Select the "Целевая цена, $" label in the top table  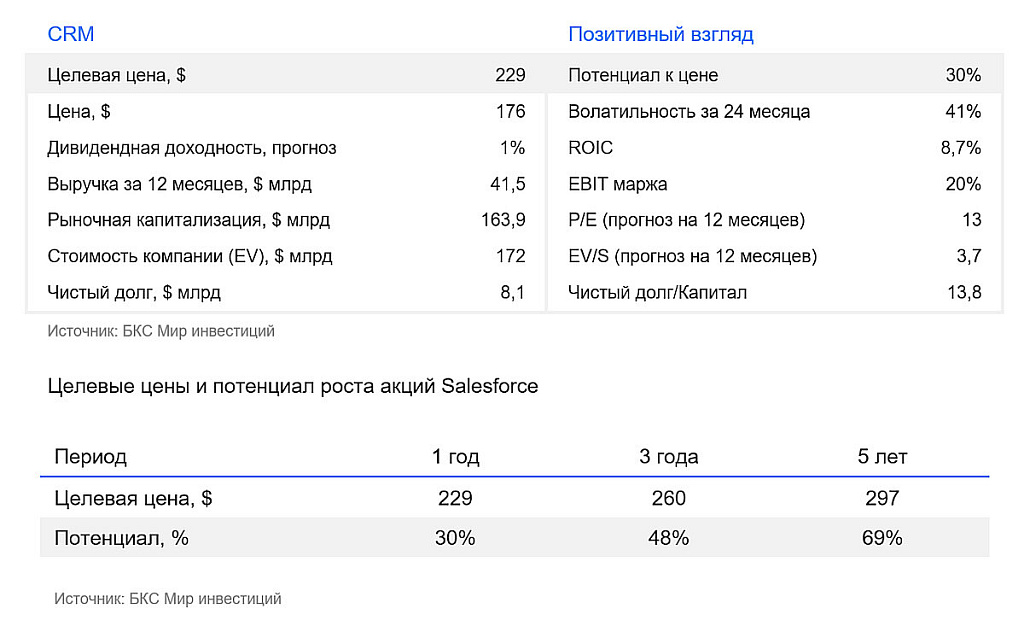(x=116, y=75)
